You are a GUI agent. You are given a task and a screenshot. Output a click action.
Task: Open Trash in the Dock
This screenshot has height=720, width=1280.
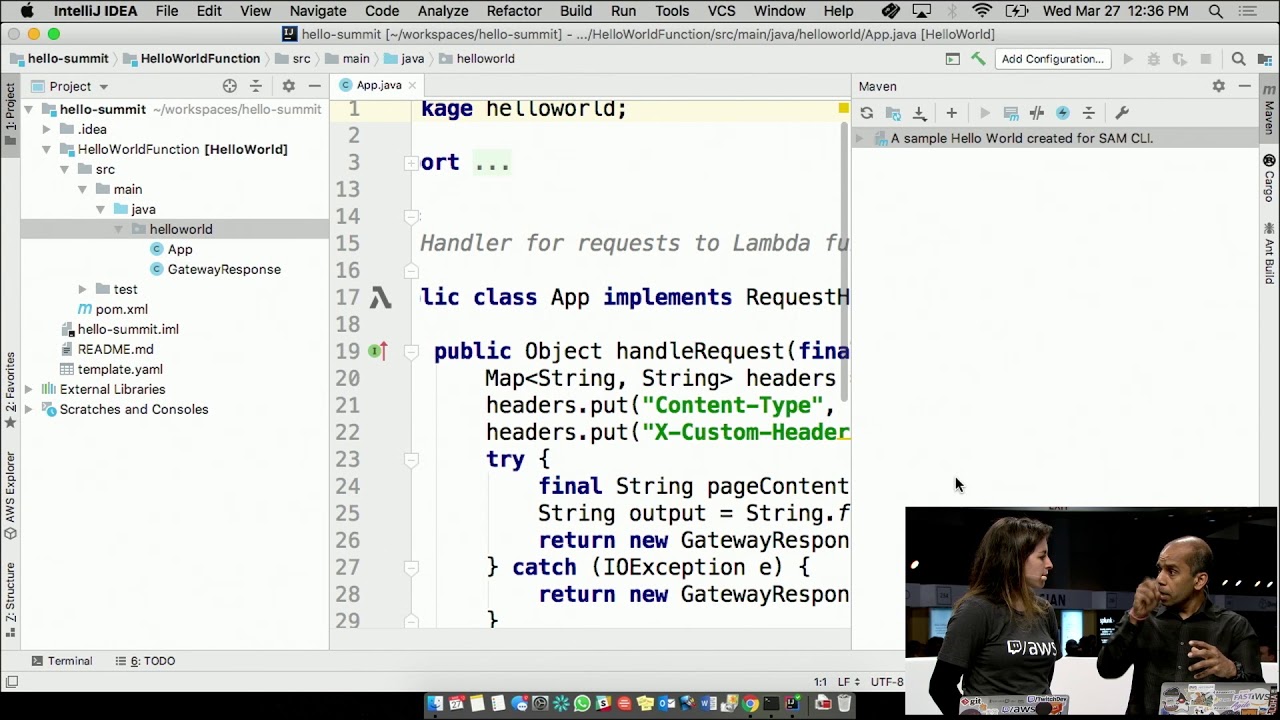point(844,704)
